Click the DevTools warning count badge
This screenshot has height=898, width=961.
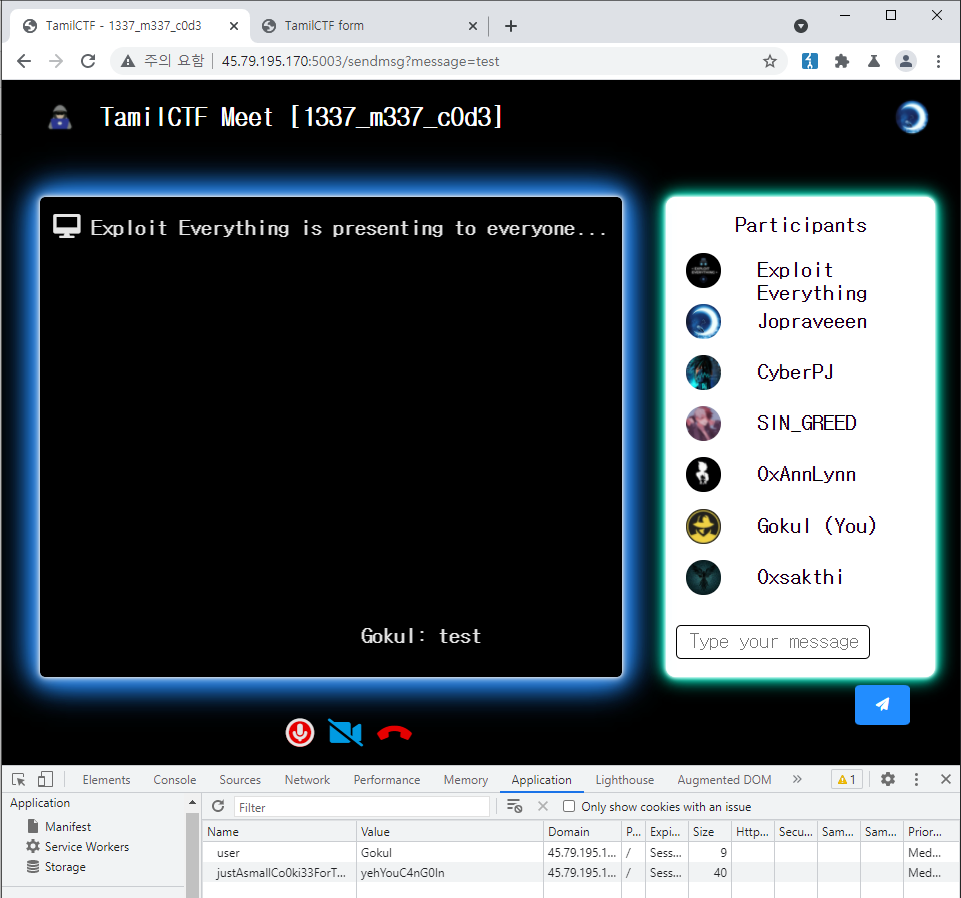[846, 779]
